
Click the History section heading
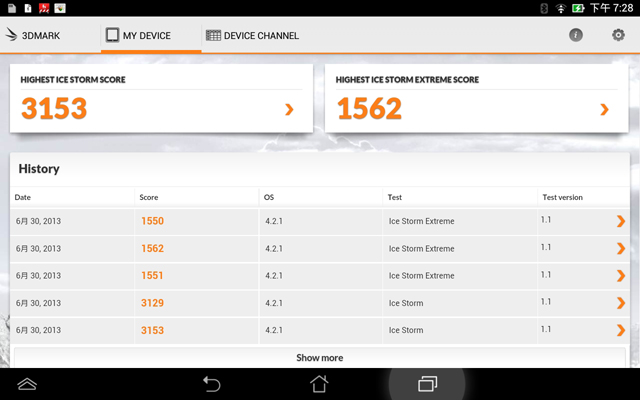(39, 169)
